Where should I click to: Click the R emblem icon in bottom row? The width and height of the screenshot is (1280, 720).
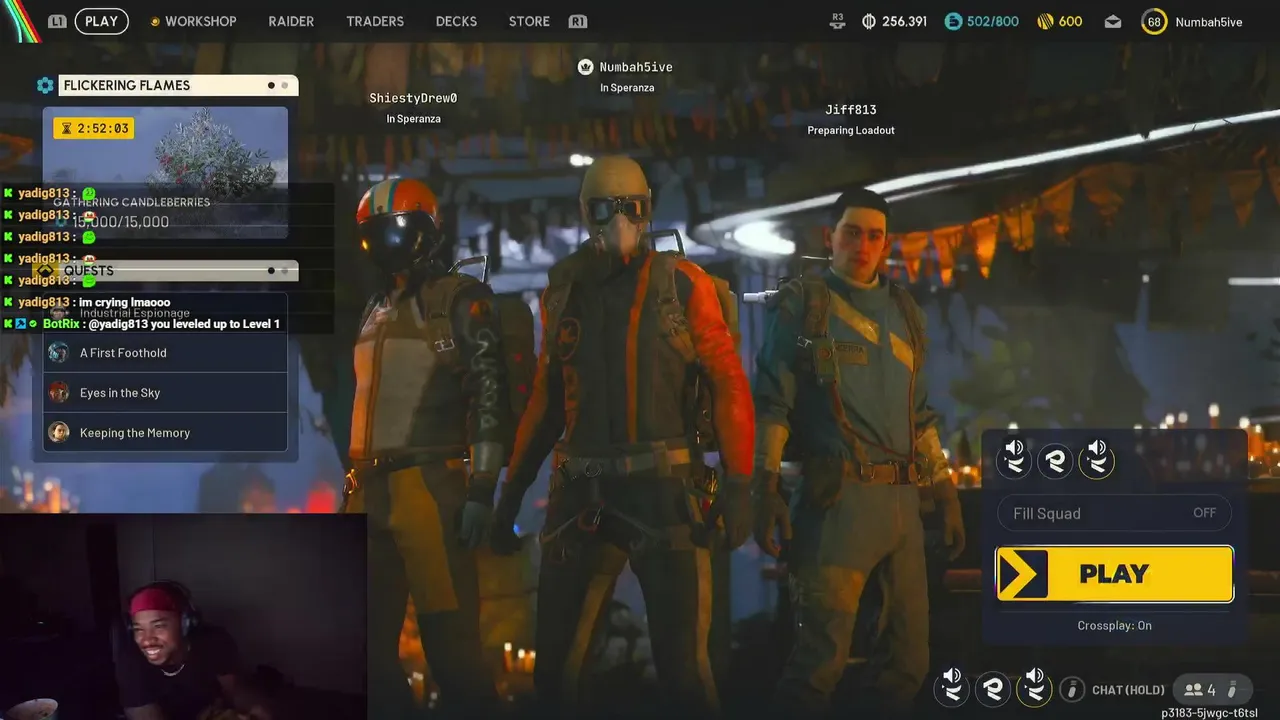coord(993,688)
